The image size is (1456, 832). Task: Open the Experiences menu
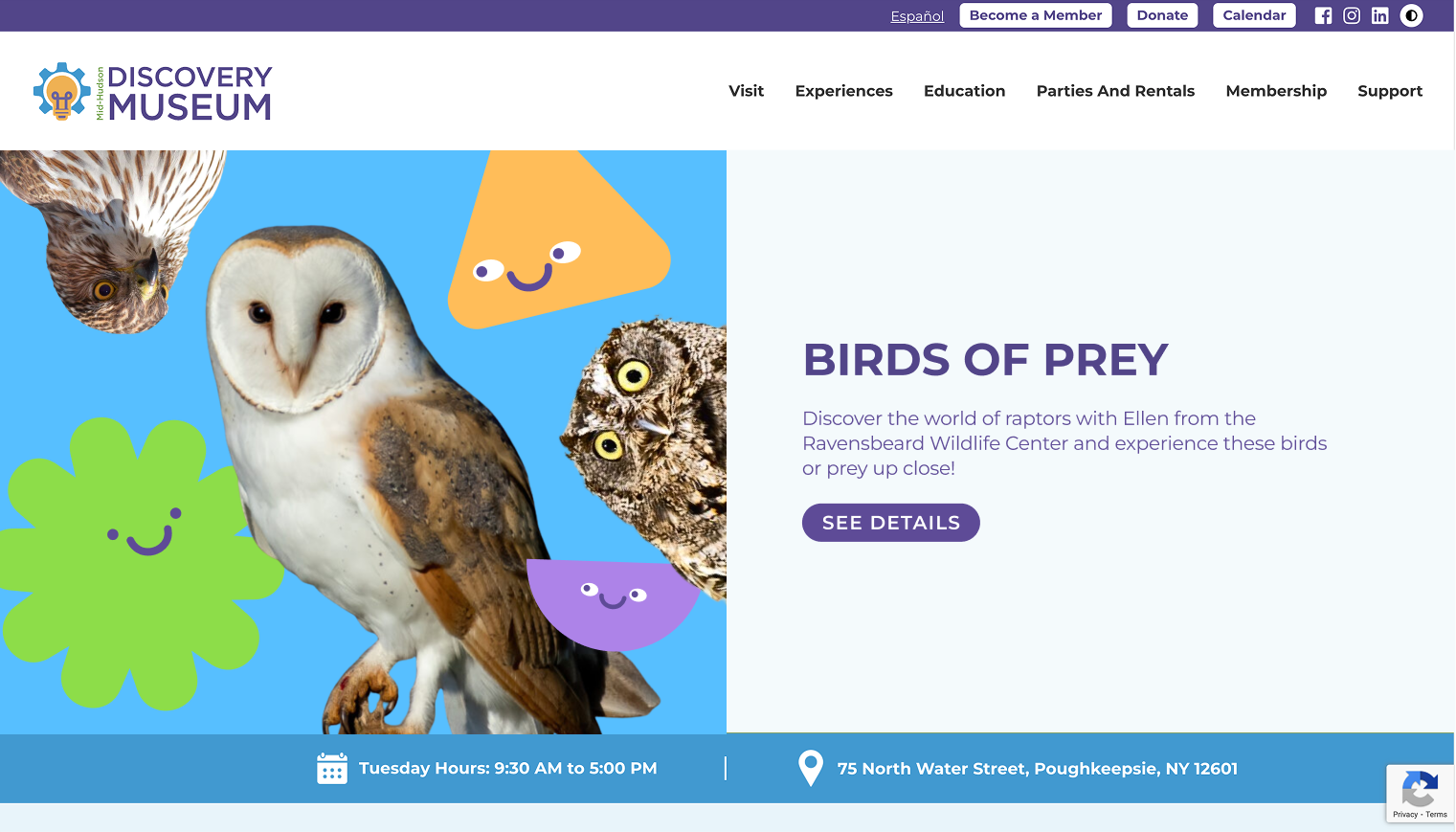click(x=843, y=91)
